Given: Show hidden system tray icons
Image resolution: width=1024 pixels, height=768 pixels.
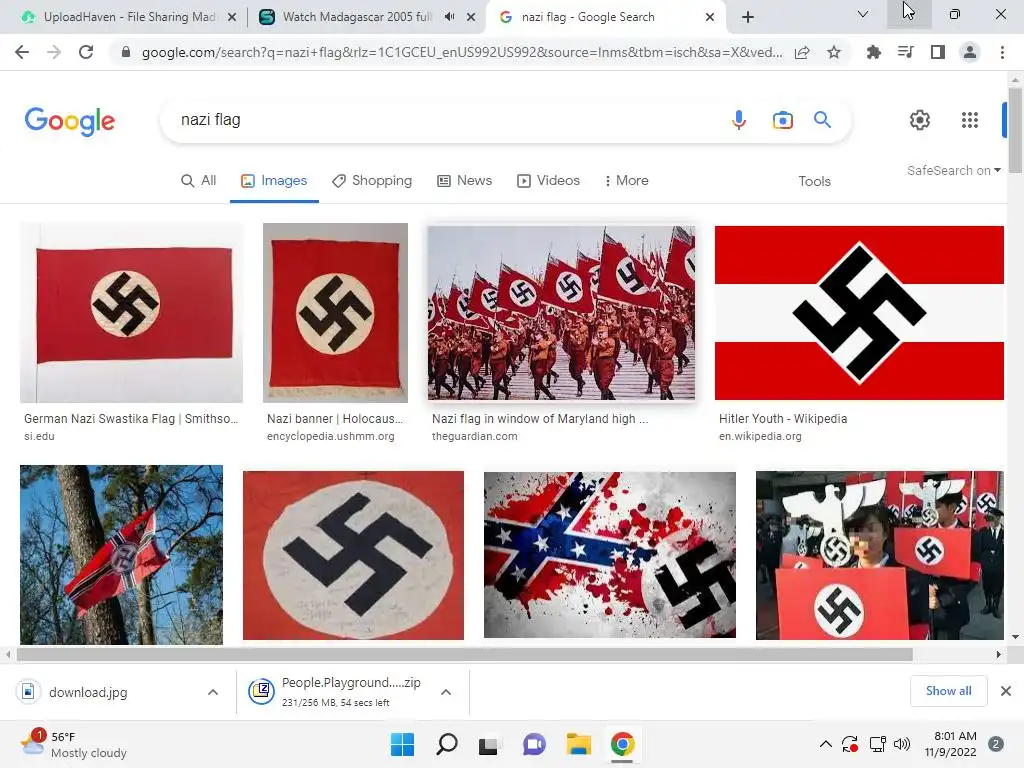Looking at the screenshot, I should (825, 744).
